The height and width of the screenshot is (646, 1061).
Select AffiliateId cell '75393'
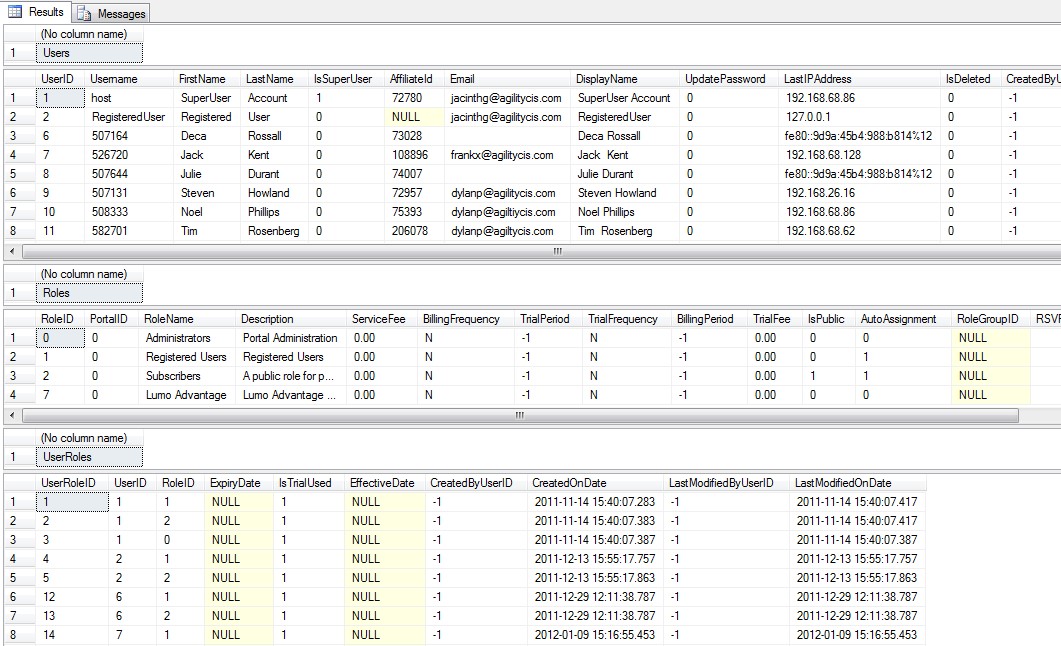[x=415, y=212]
